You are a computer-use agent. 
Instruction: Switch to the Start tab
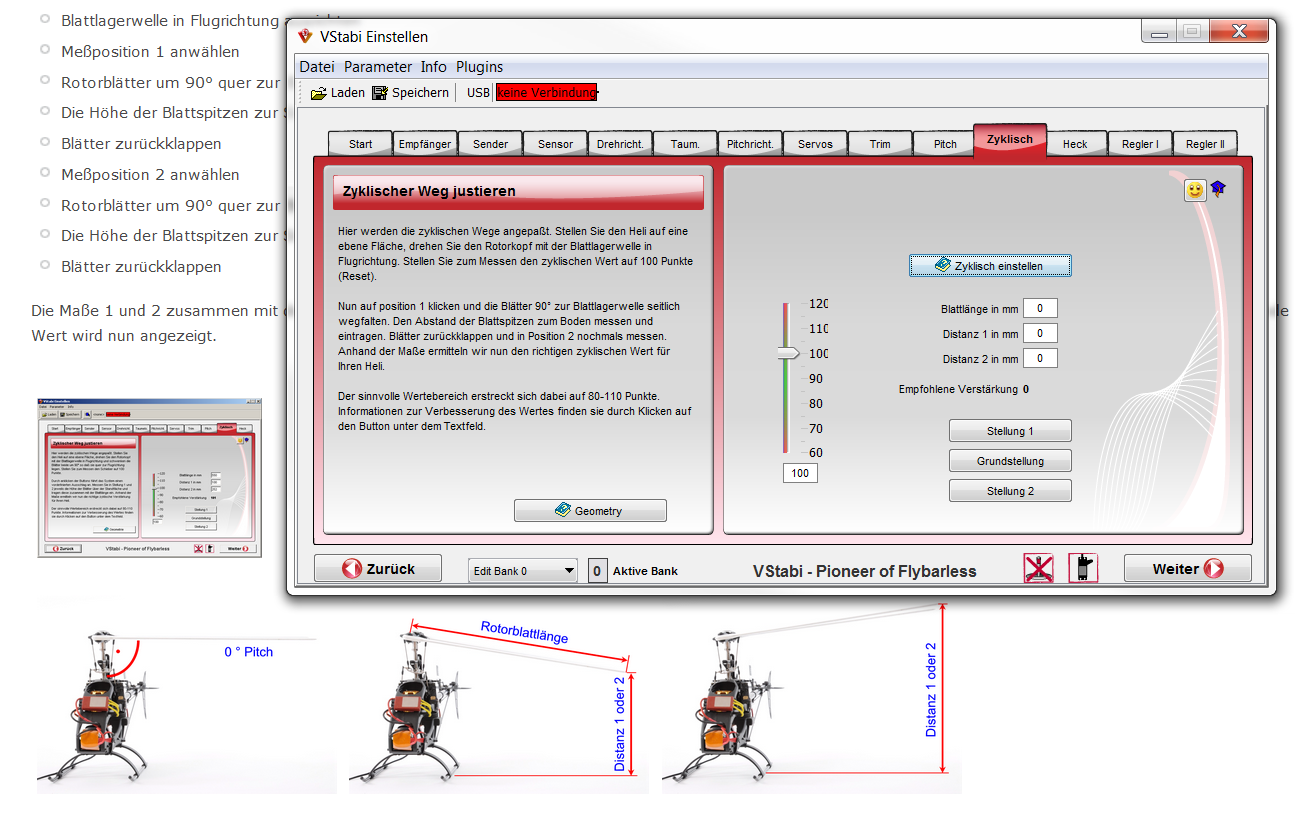[x=361, y=143]
